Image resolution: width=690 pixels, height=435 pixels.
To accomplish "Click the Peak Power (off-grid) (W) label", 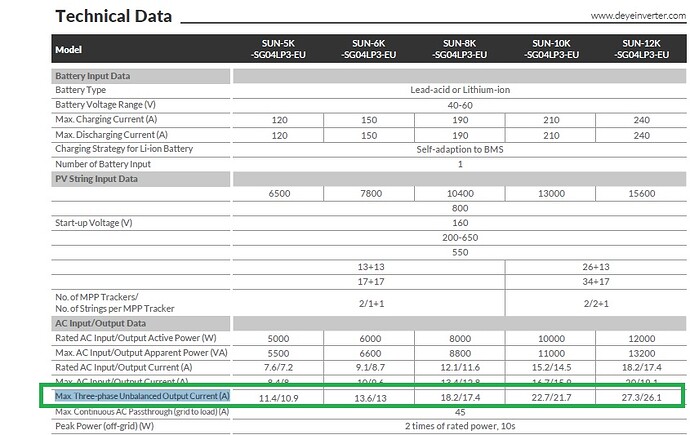I will 104,426.
